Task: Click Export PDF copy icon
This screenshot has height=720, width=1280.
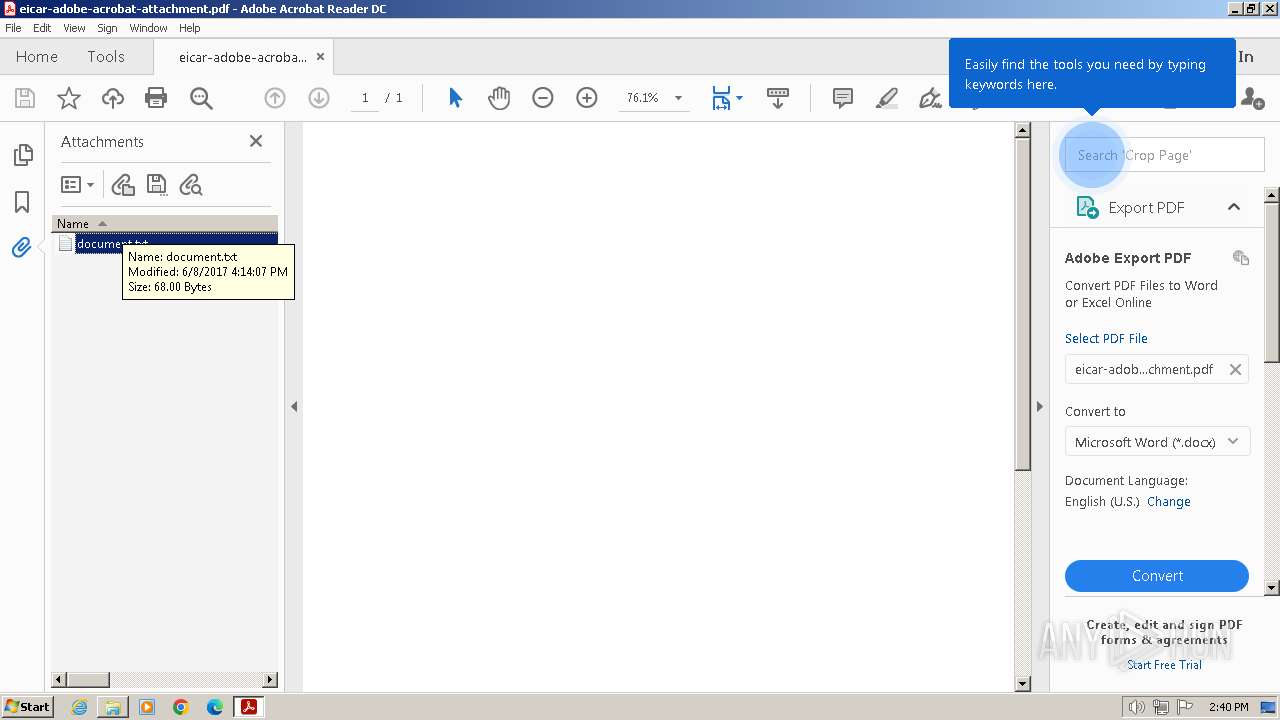Action: pyautogui.click(x=1241, y=258)
